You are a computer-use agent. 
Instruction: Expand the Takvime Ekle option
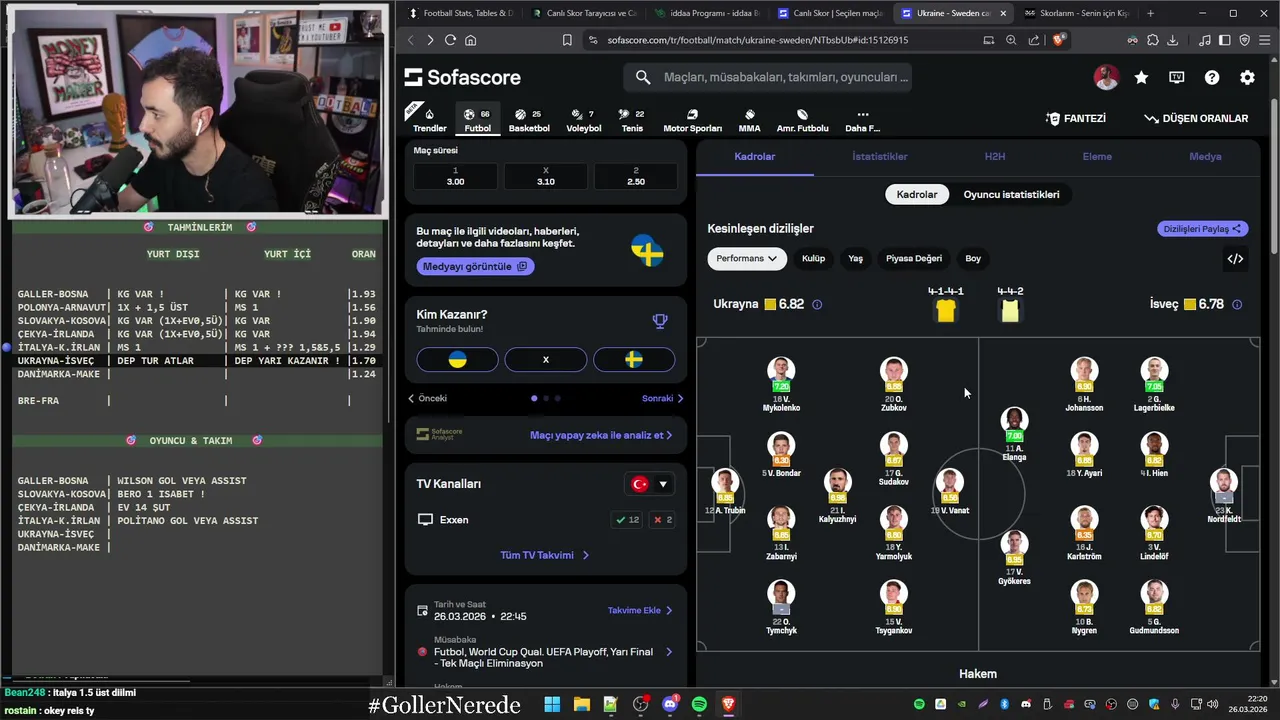640,610
